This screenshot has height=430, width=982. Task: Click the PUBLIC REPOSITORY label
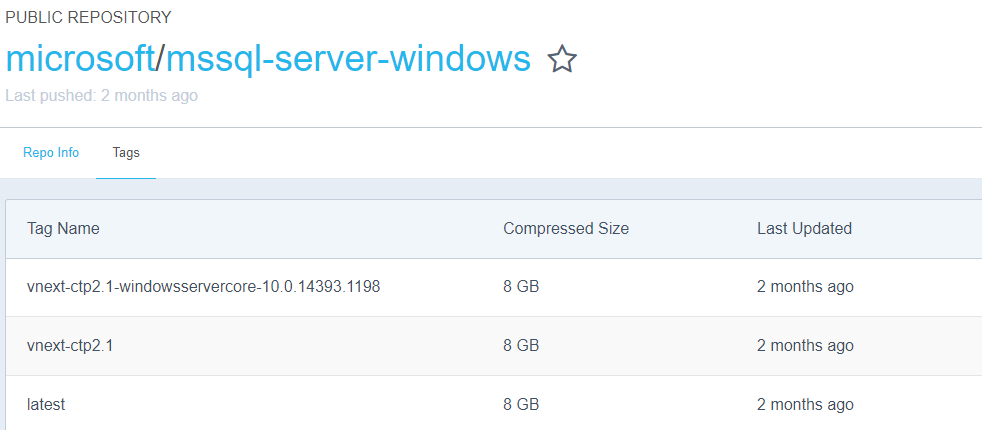(88, 17)
